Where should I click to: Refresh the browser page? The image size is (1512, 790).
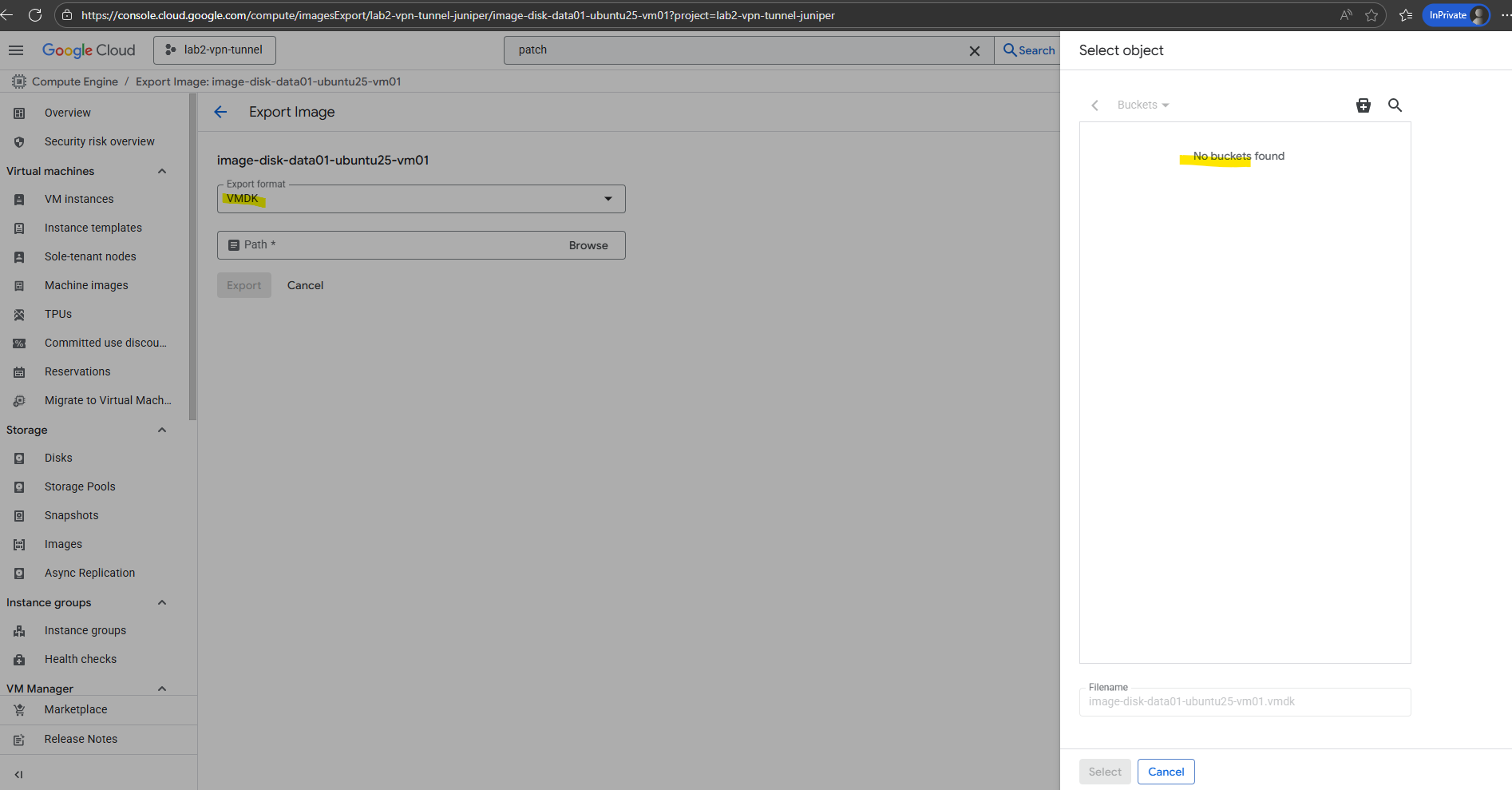point(35,15)
